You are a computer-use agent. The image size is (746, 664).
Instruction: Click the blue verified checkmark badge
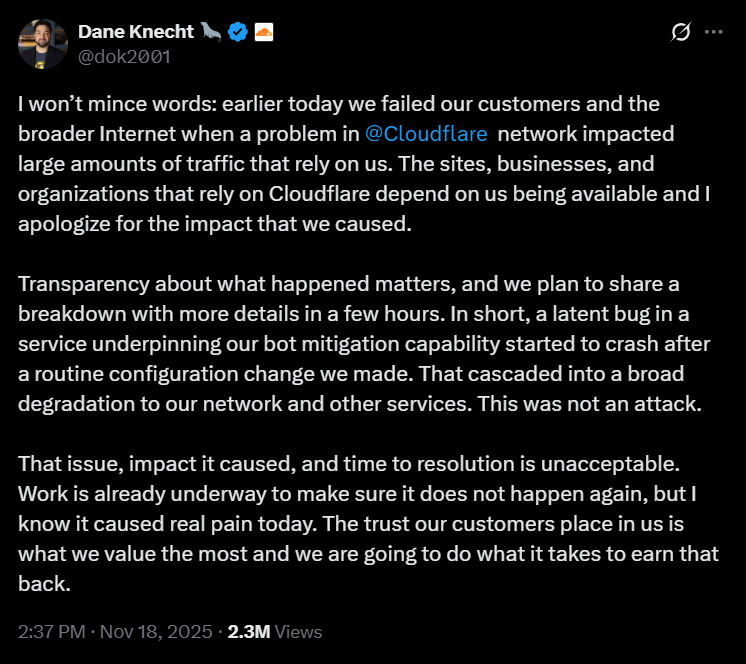point(238,32)
